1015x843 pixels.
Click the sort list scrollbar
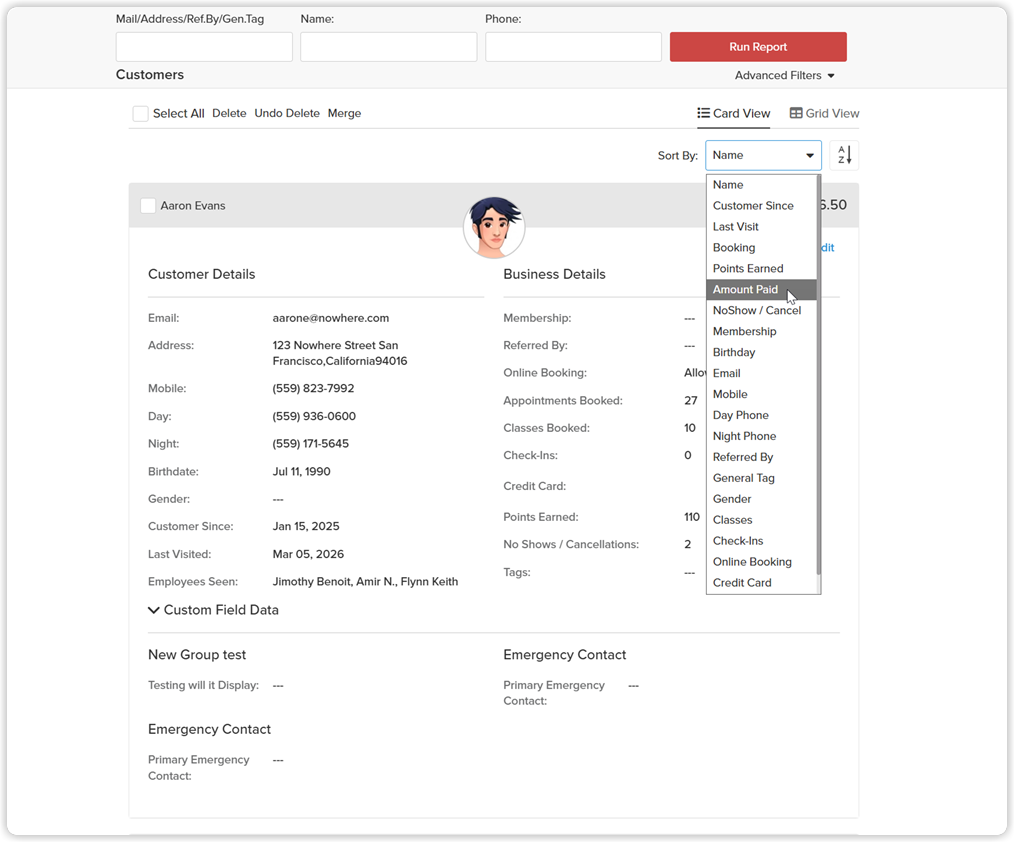click(x=819, y=376)
